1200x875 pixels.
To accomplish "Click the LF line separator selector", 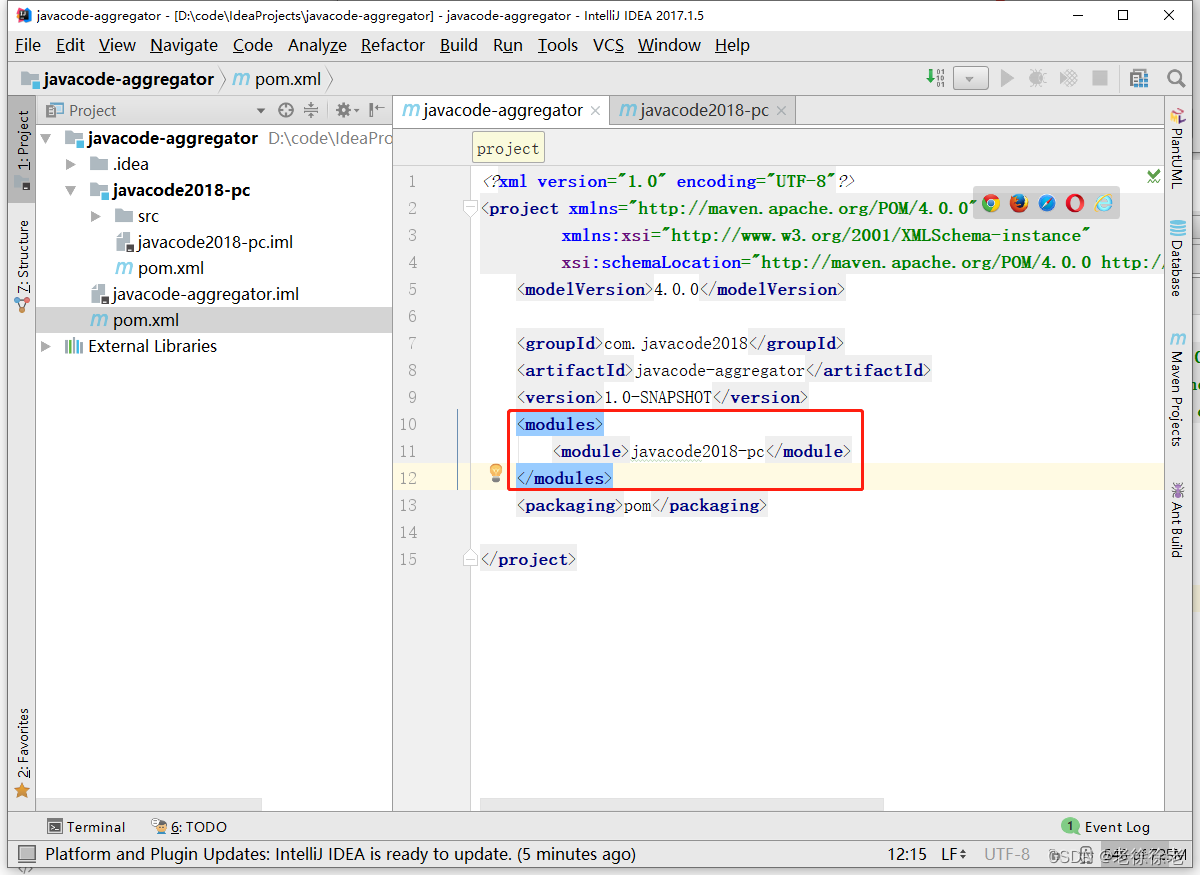I will click(954, 854).
